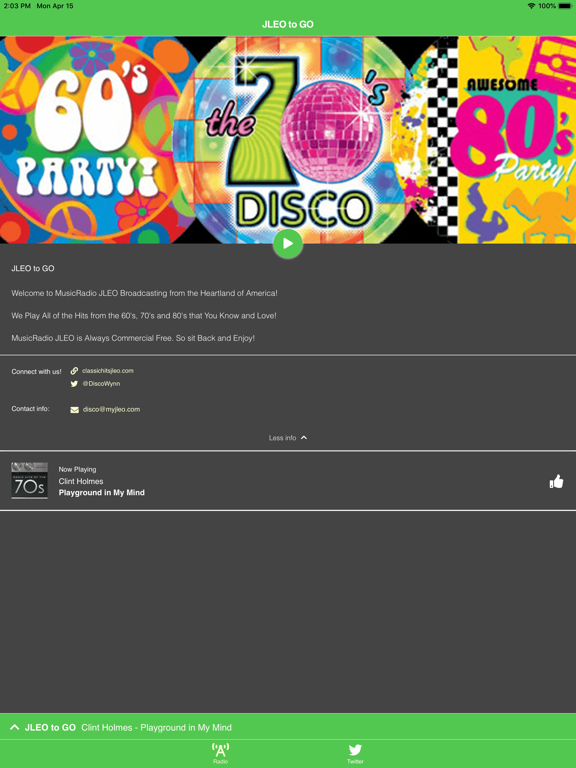
Task: Click the Twitter bird icon beside @DiscoWynn
Action: (74, 384)
